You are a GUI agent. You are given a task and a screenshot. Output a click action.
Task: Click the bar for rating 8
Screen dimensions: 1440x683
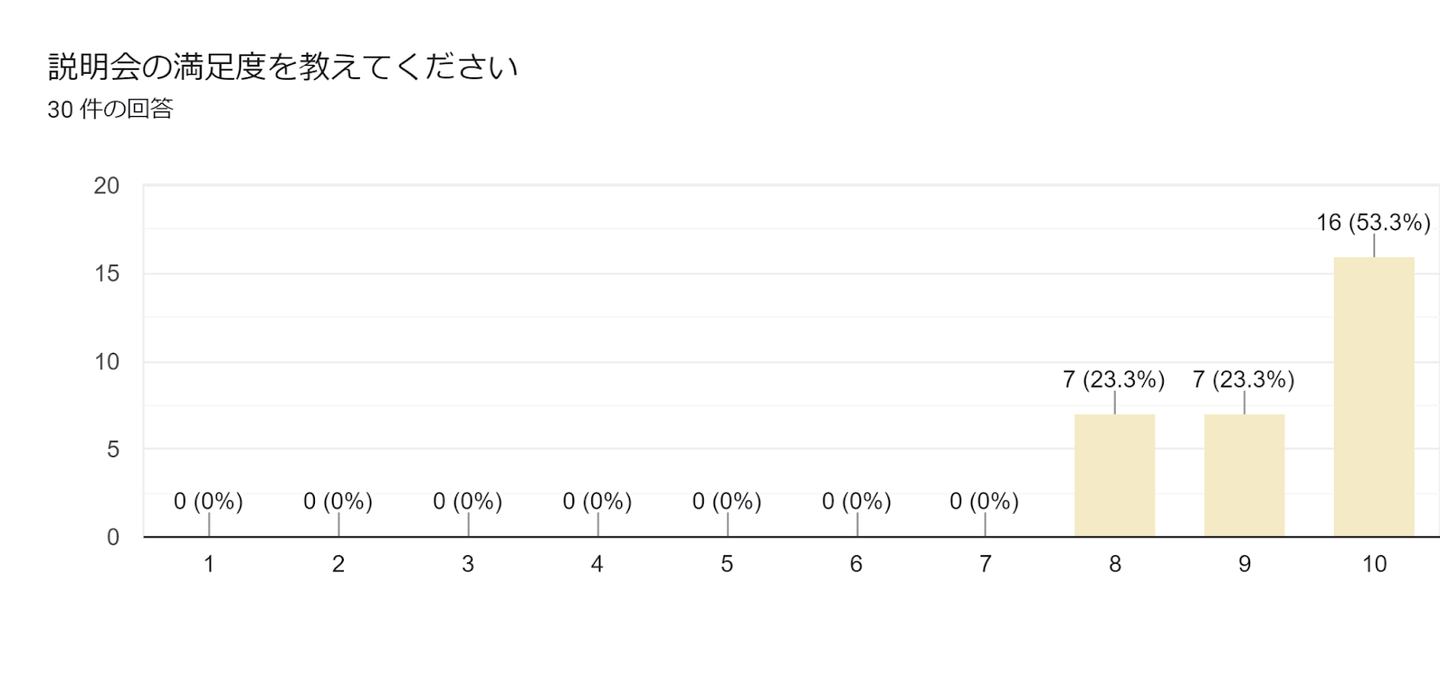tap(1115, 476)
